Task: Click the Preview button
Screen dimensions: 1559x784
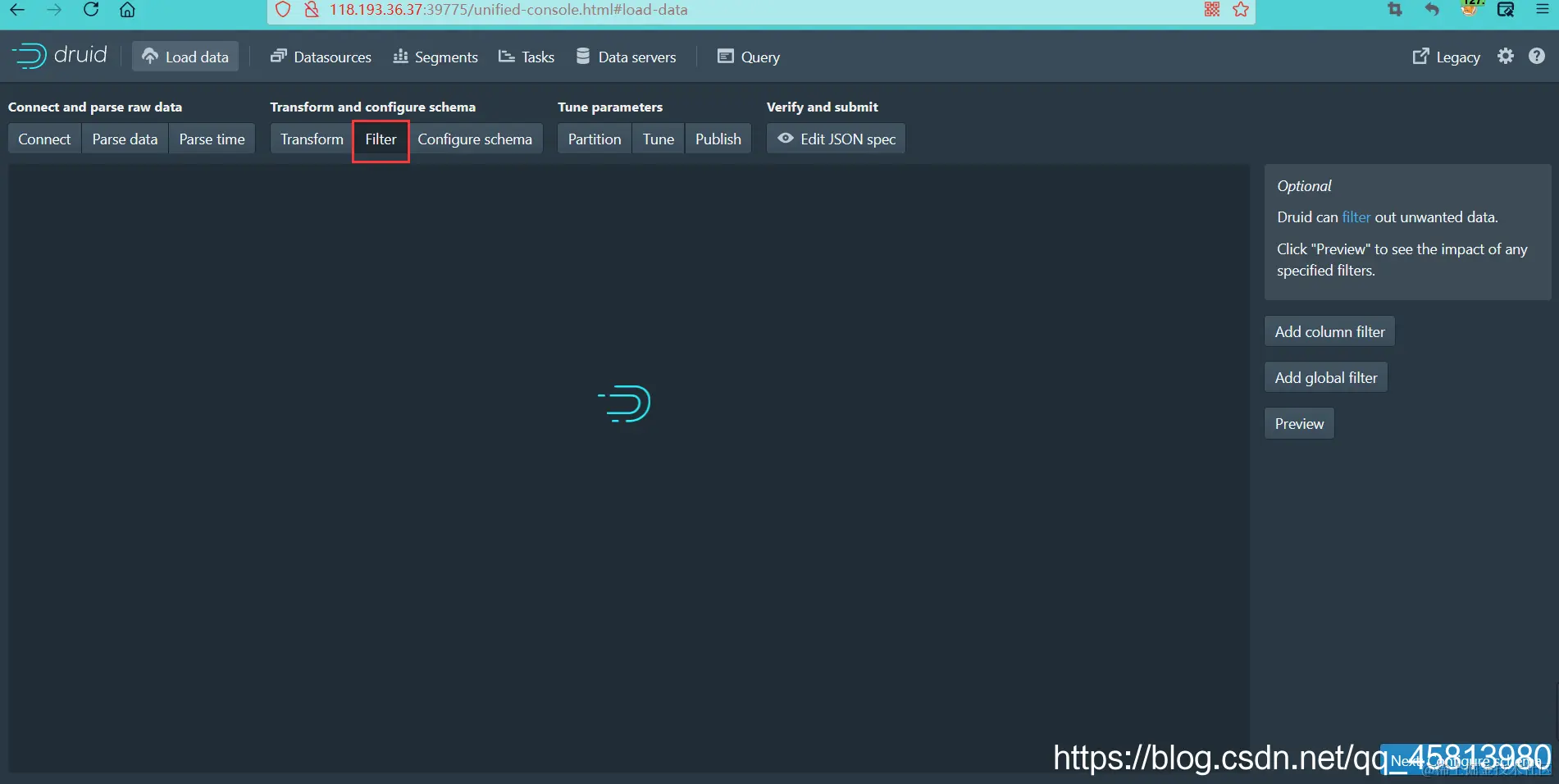Action: [x=1299, y=423]
